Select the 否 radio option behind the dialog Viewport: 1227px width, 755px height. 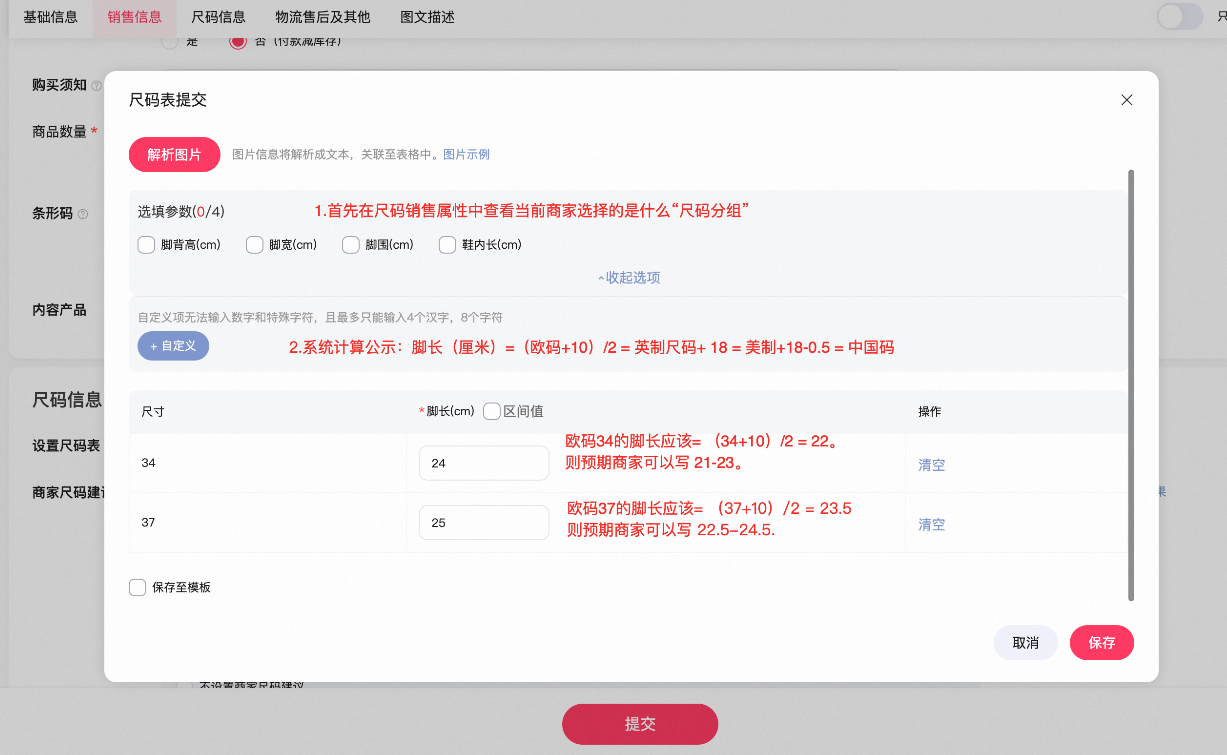coord(237,42)
